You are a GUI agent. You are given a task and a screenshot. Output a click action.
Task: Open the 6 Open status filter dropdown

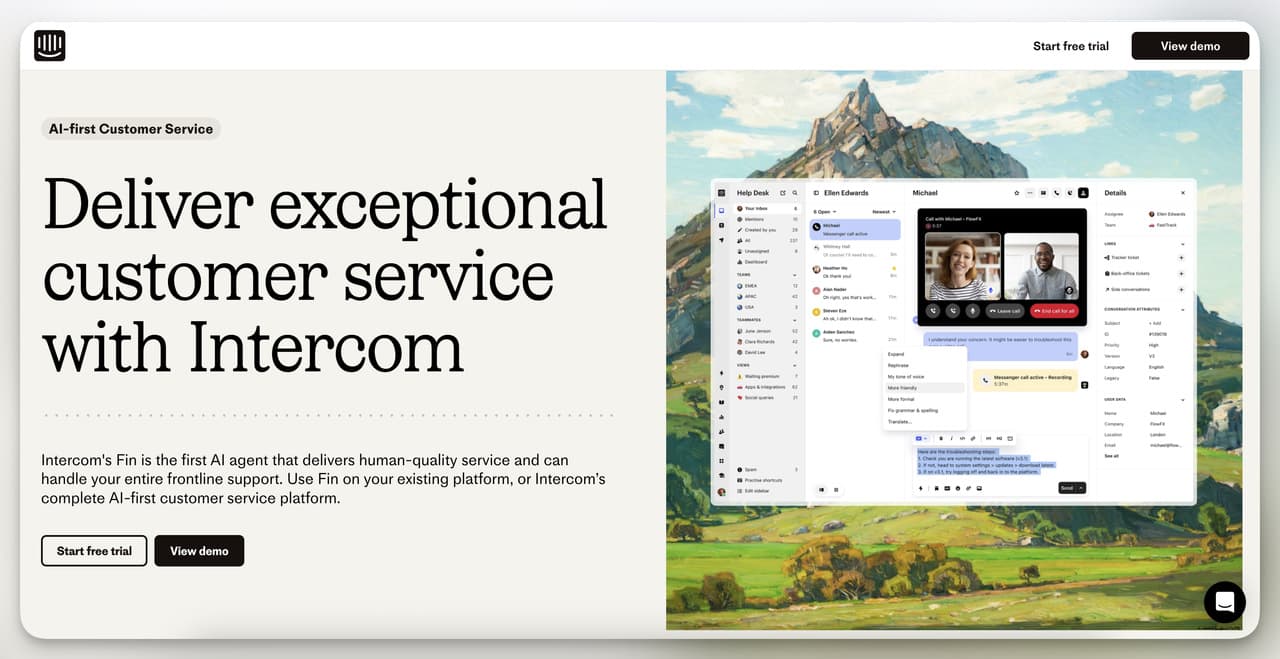tap(825, 212)
